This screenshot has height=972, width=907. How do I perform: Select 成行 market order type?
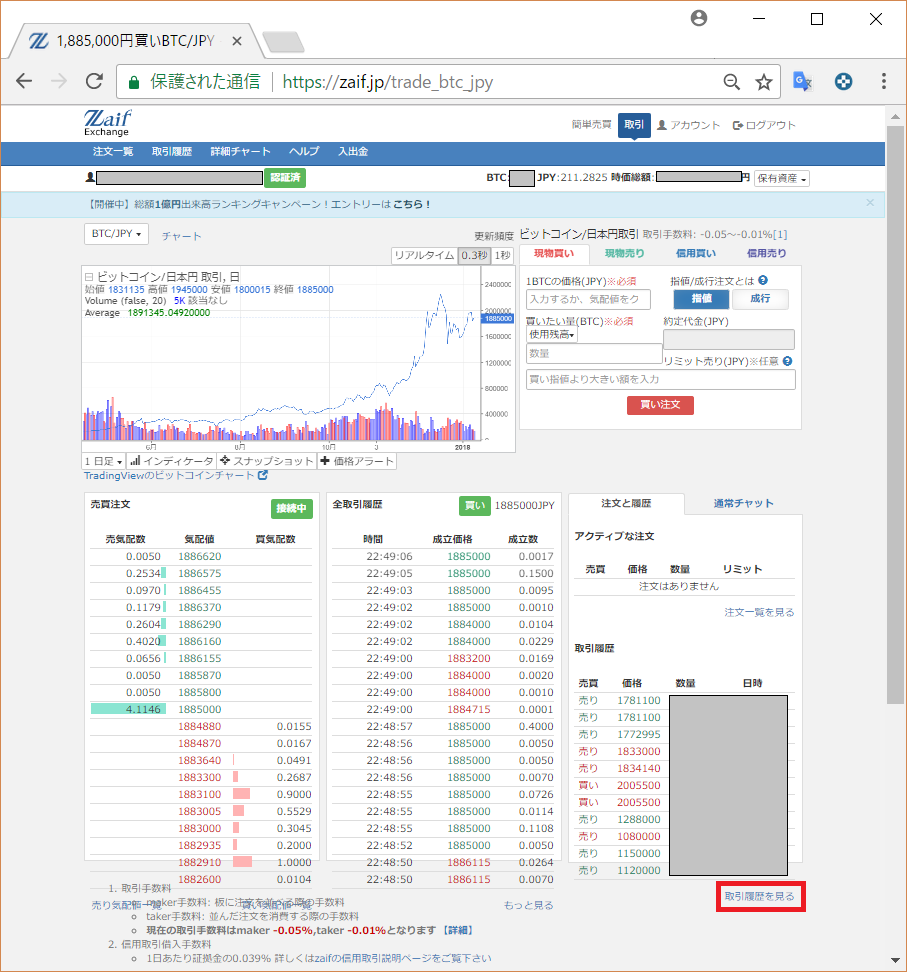760,299
